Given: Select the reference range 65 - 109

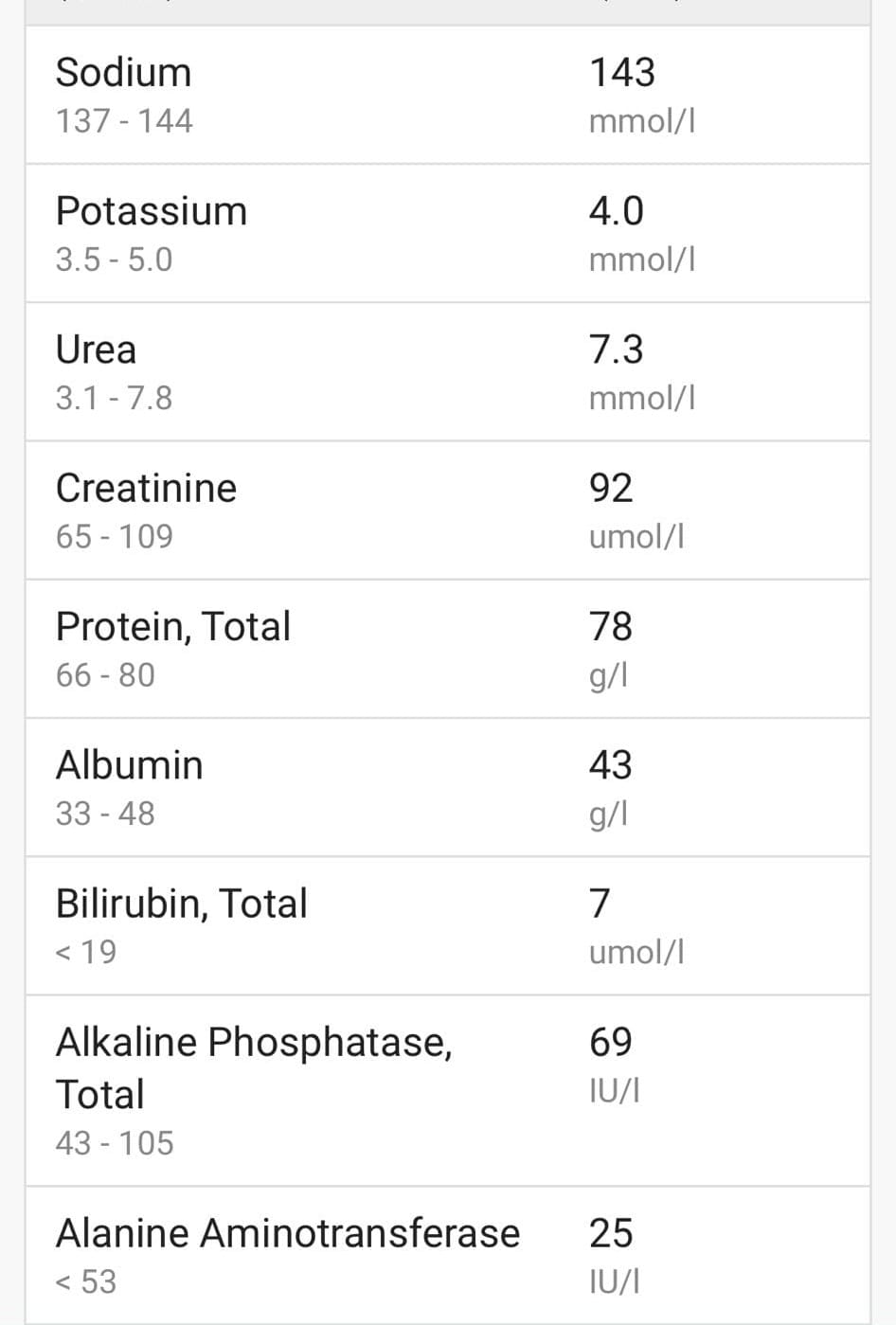Looking at the screenshot, I should point(115,537).
